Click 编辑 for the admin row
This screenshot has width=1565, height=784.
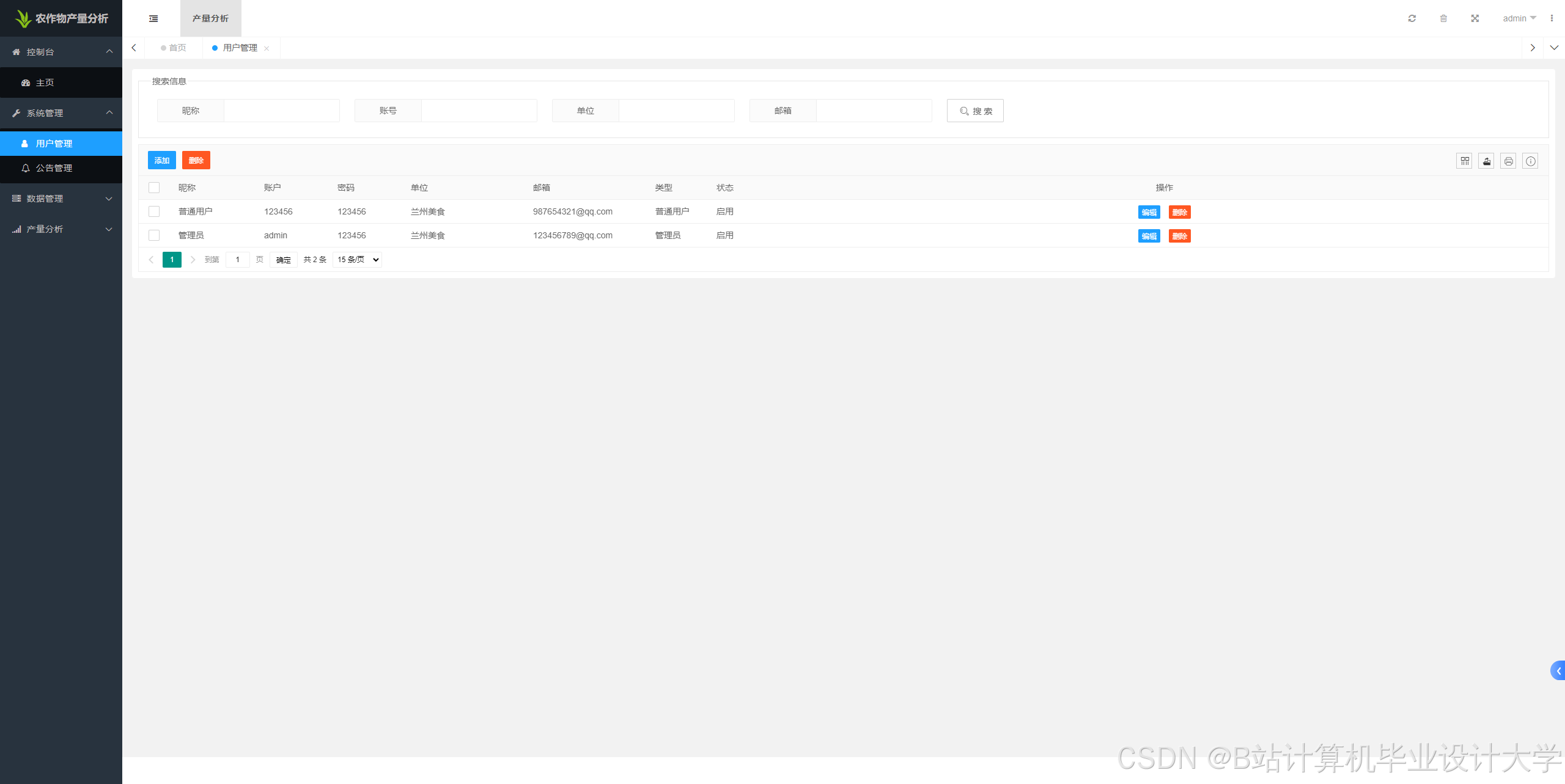point(1149,236)
